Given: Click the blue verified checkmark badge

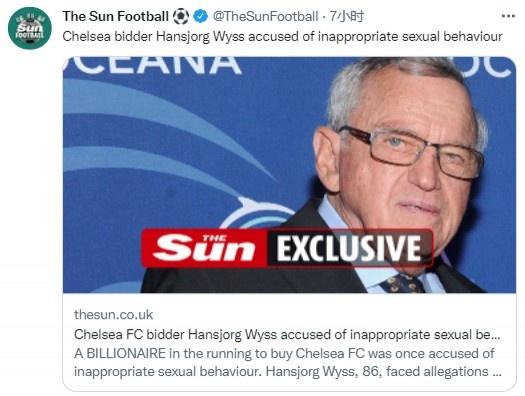Looking at the screenshot, I should pos(201,16).
